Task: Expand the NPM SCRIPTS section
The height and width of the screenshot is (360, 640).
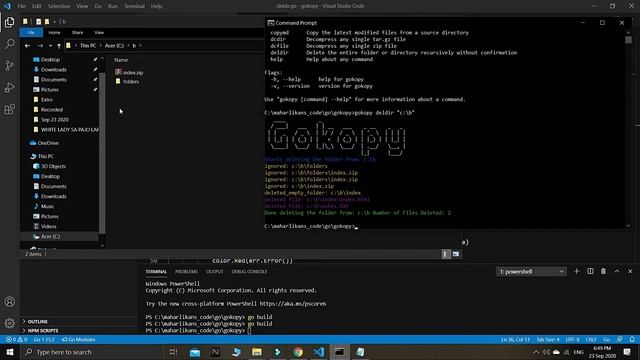Action: pyautogui.click(x=43, y=331)
